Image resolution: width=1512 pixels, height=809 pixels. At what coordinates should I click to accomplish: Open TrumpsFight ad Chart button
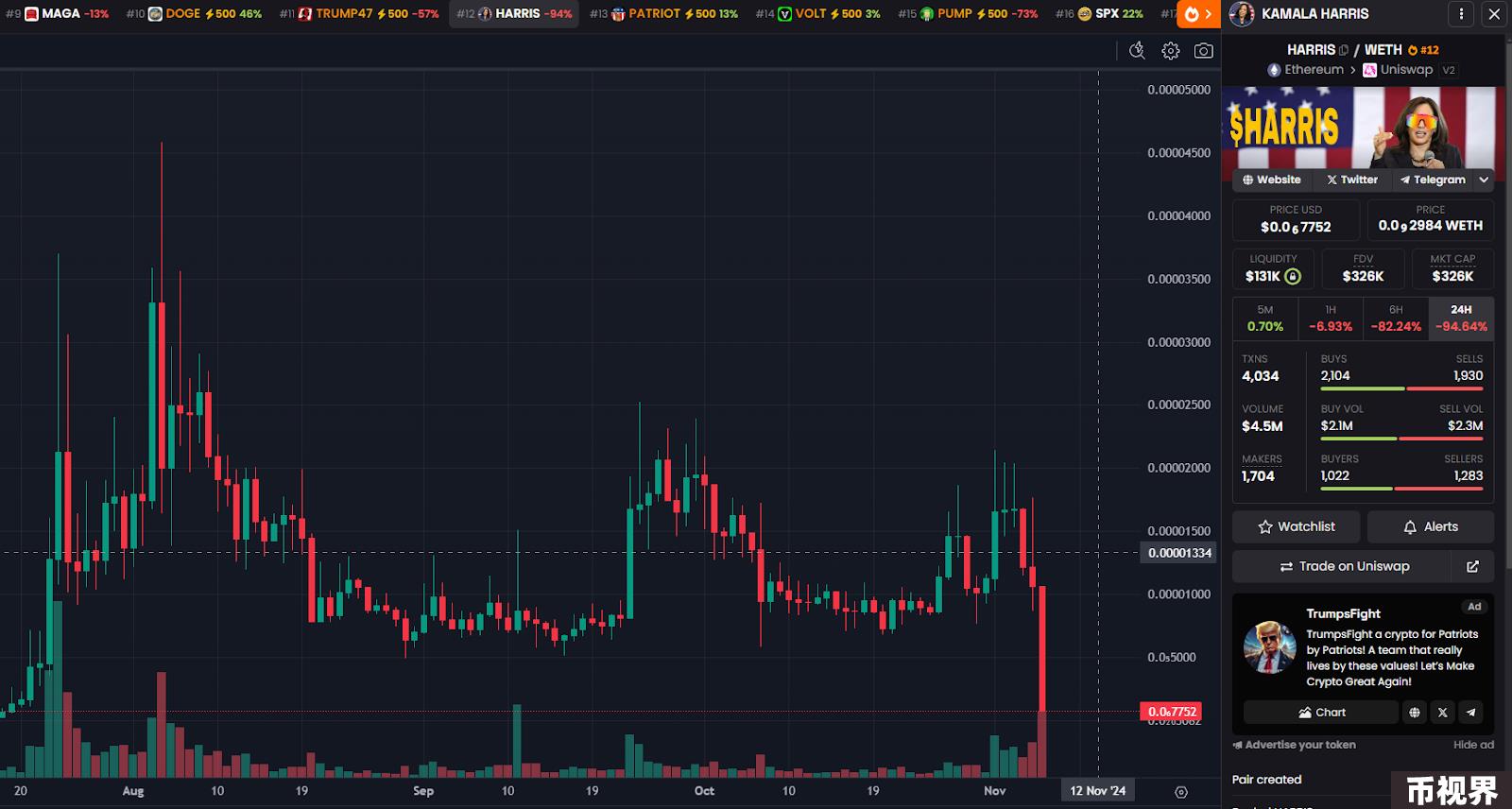(1320, 713)
